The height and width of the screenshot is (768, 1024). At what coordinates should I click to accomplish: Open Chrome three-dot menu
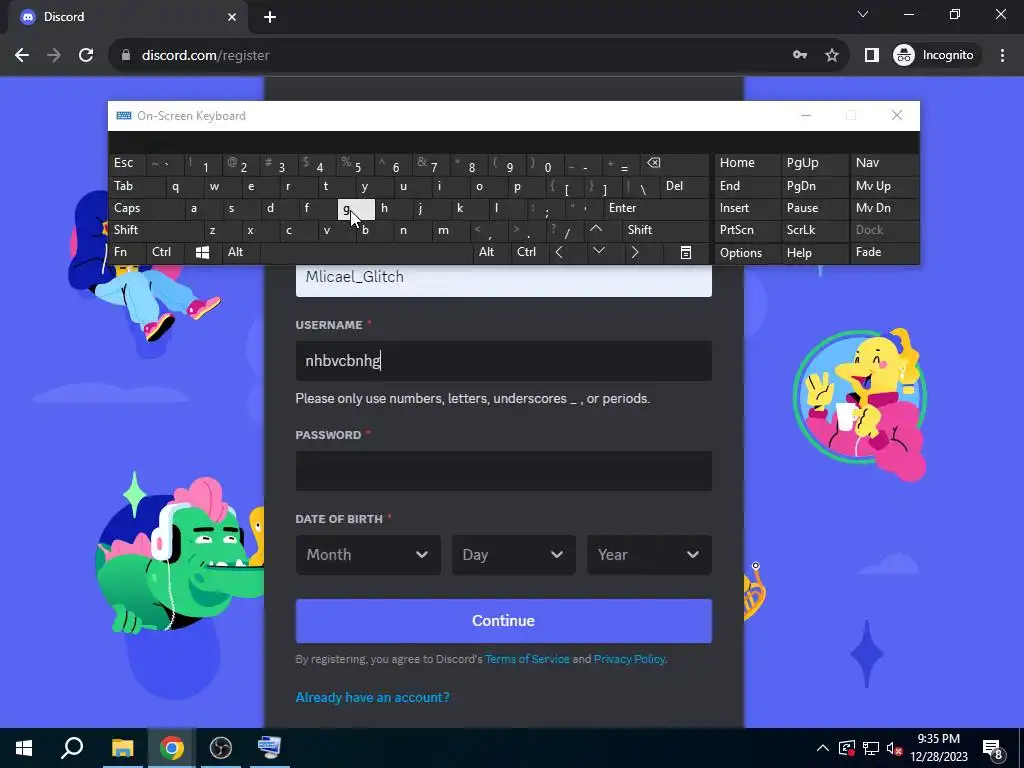click(x=1002, y=56)
